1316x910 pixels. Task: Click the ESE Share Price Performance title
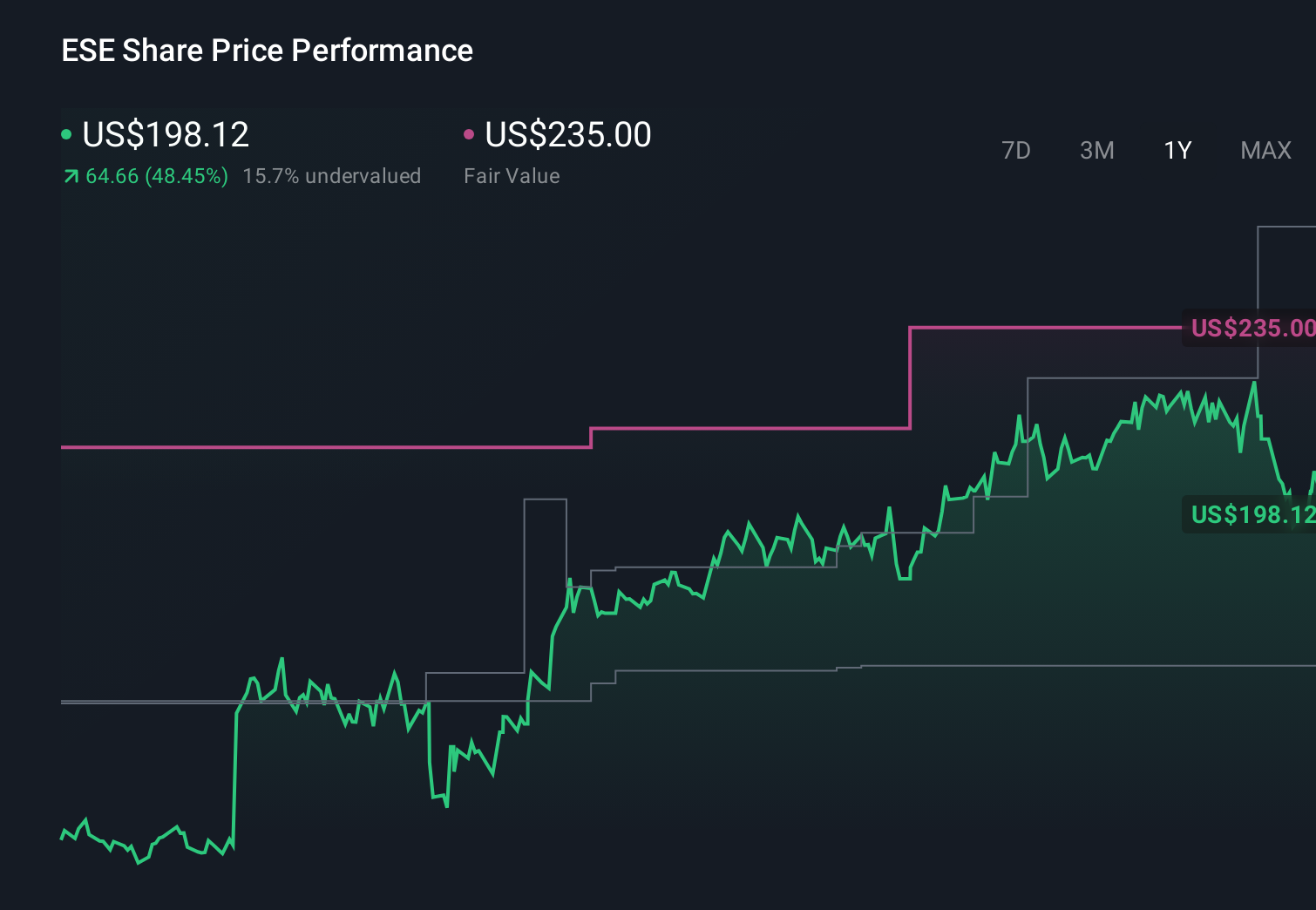click(x=267, y=51)
